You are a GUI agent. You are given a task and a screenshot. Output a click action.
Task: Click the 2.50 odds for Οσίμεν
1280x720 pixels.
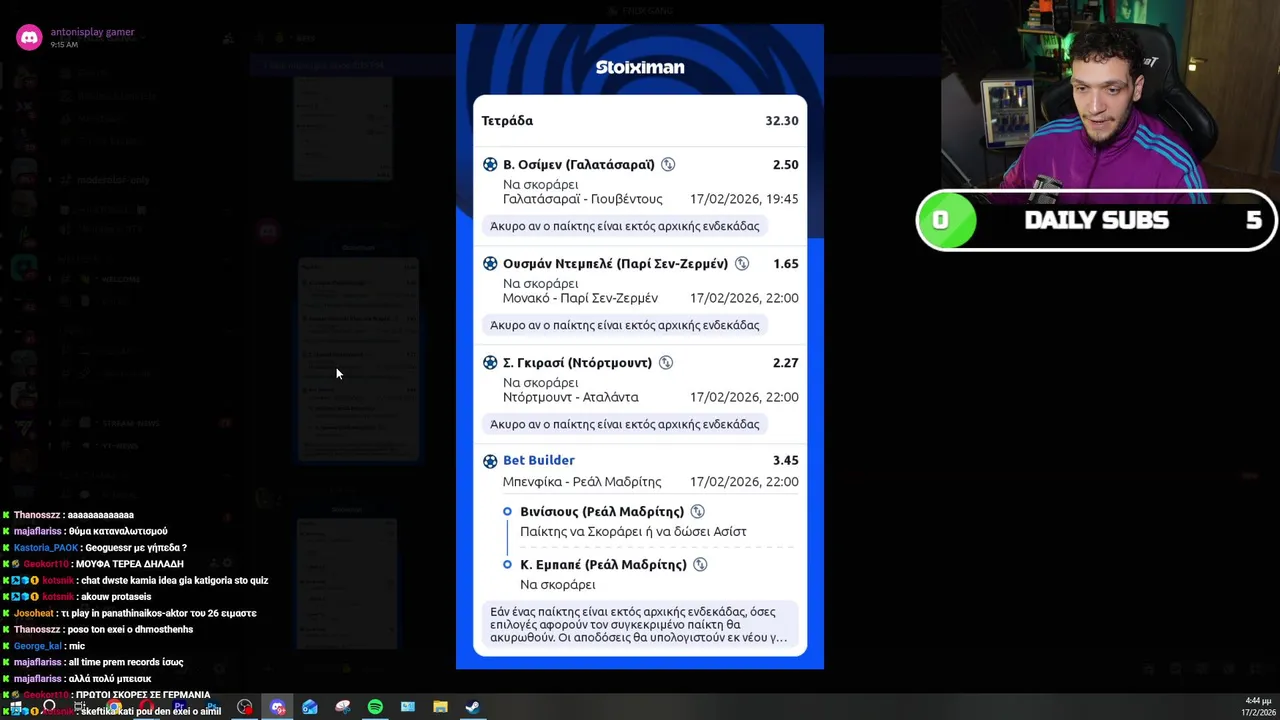(786, 164)
